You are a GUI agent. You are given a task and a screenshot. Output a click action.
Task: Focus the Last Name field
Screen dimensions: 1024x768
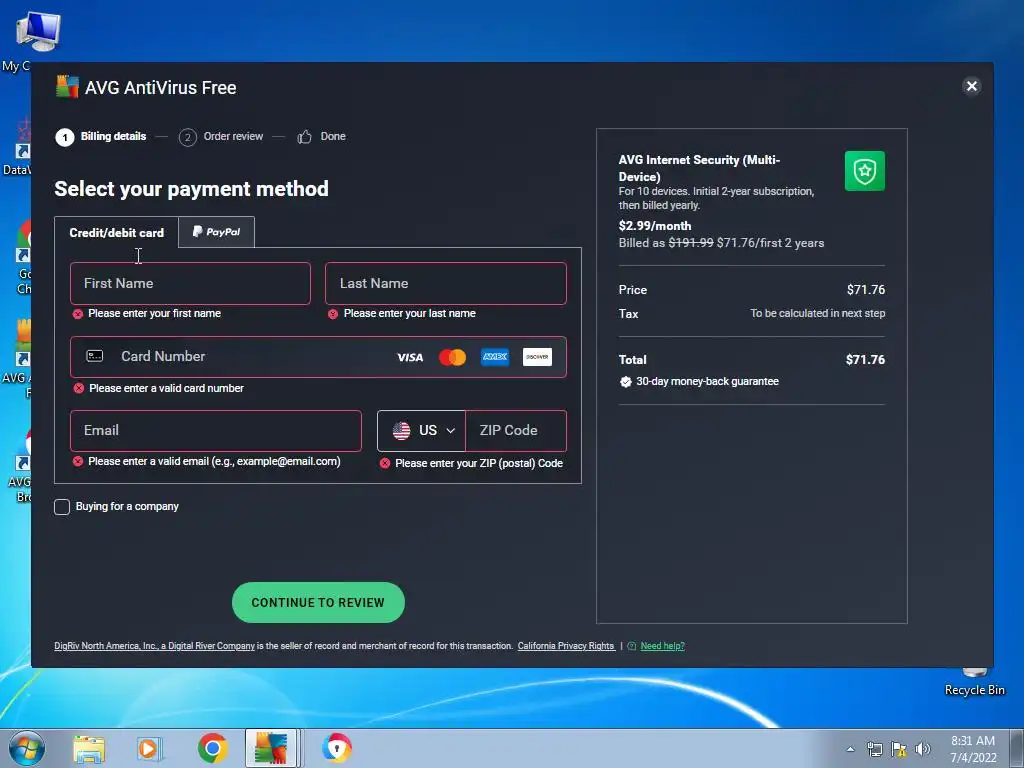point(445,283)
